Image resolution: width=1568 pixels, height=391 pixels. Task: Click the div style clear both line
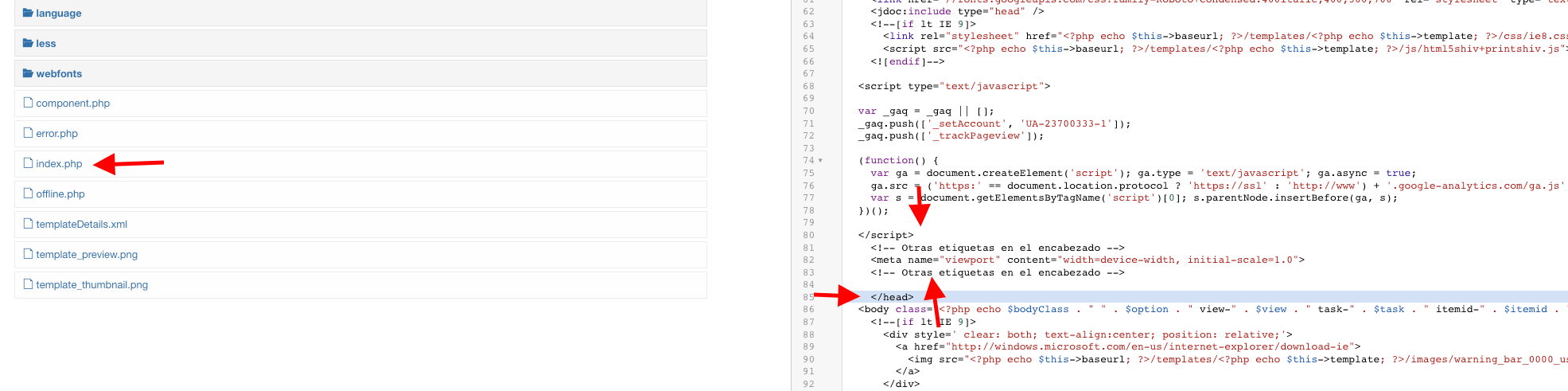[x=1087, y=334]
